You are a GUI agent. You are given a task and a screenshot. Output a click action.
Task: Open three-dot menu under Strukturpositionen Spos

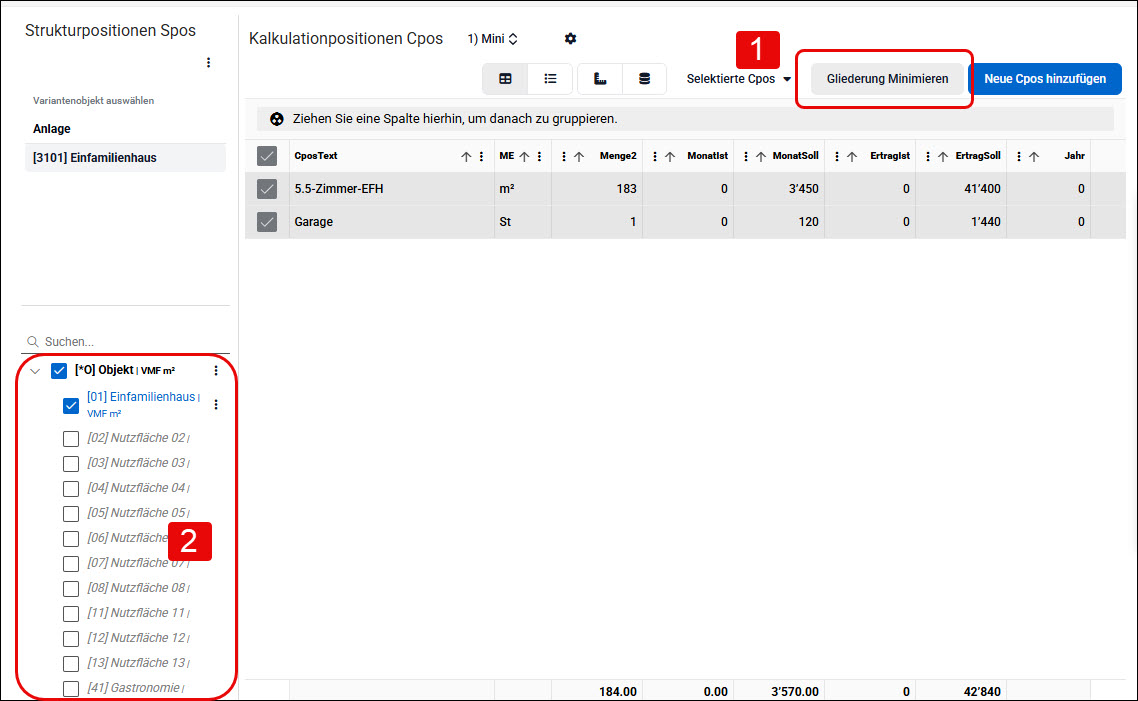point(208,62)
